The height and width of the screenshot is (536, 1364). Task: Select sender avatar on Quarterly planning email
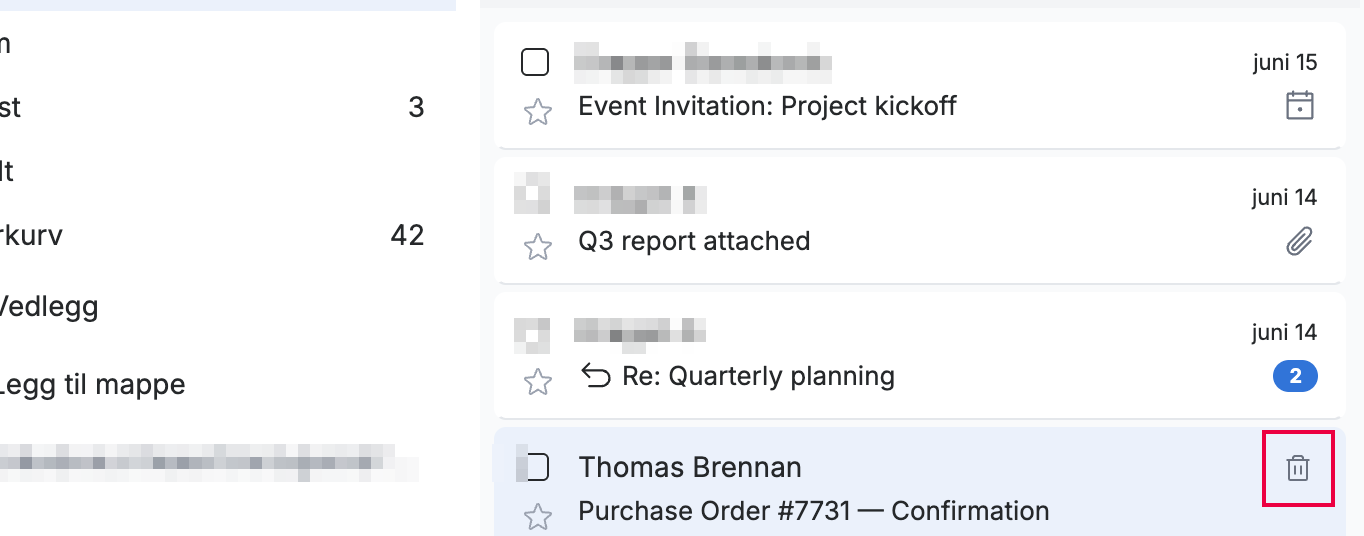tap(532, 336)
